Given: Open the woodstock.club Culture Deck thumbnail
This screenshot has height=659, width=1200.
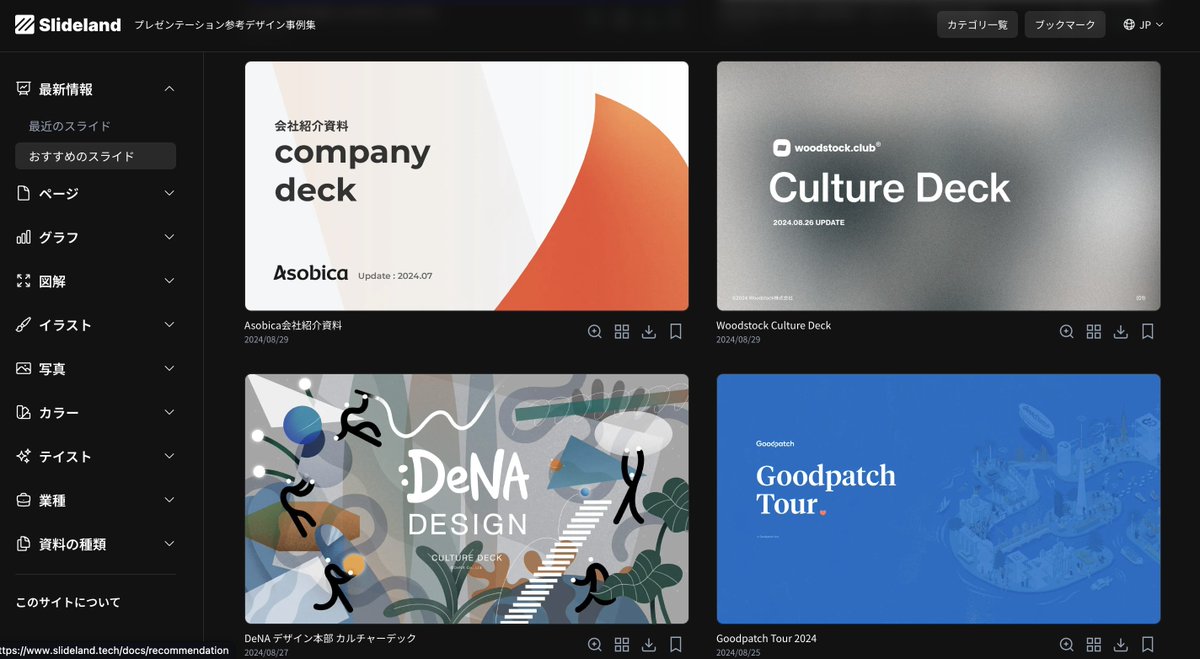Looking at the screenshot, I should (938, 186).
